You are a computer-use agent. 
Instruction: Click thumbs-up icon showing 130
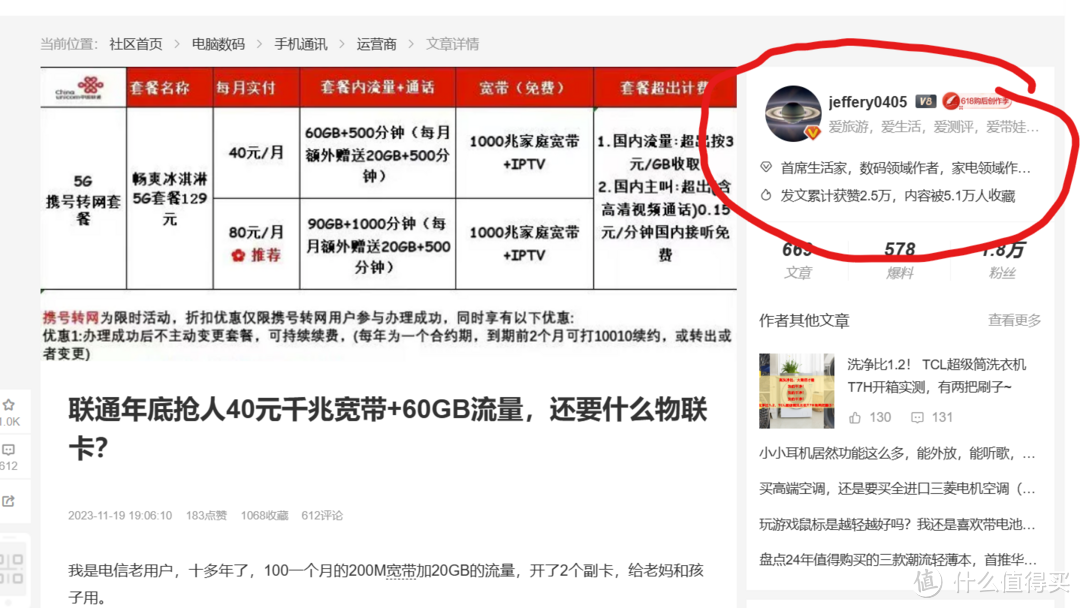click(855, 417)
